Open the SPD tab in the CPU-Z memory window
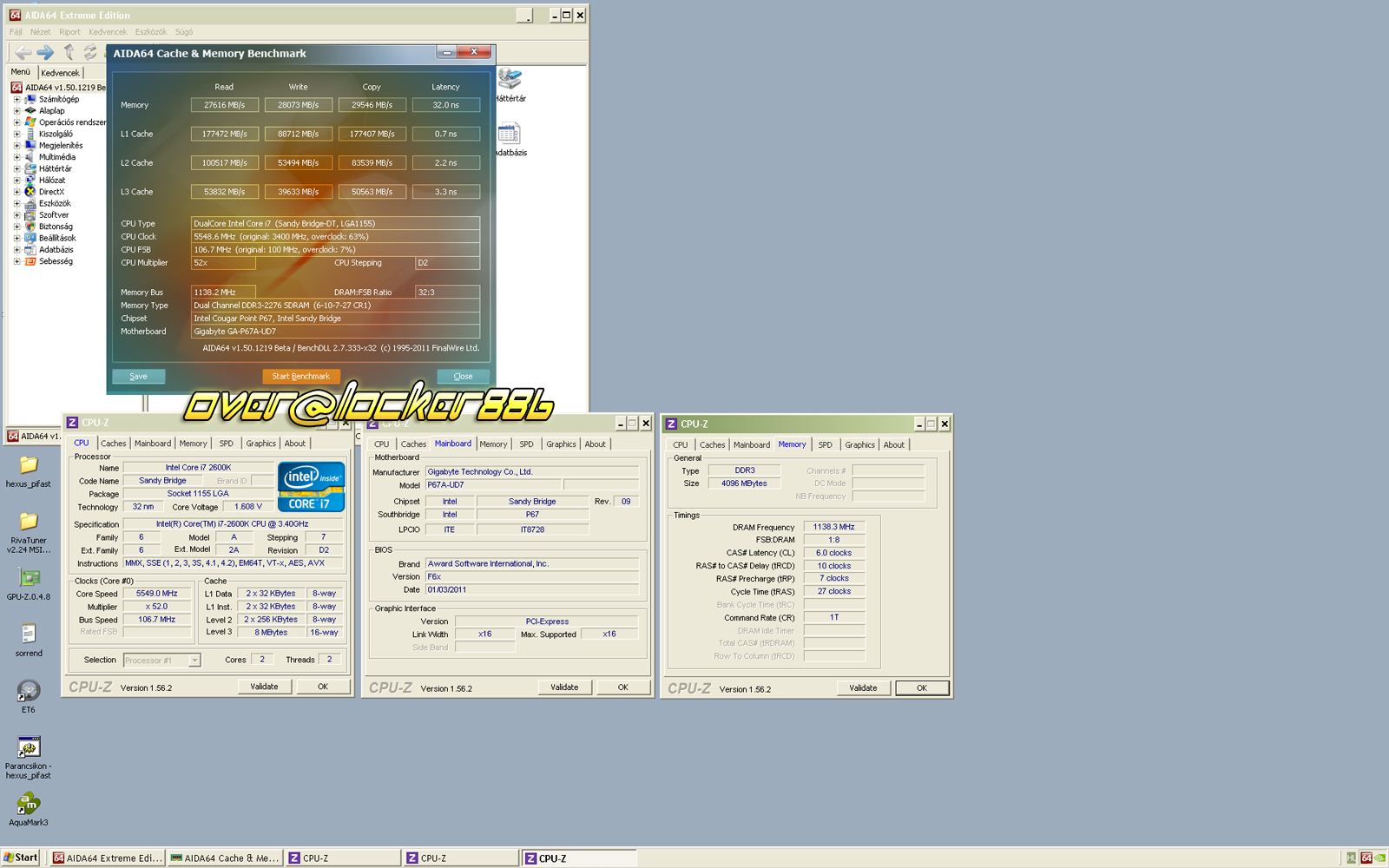 (x=825, y=445)
